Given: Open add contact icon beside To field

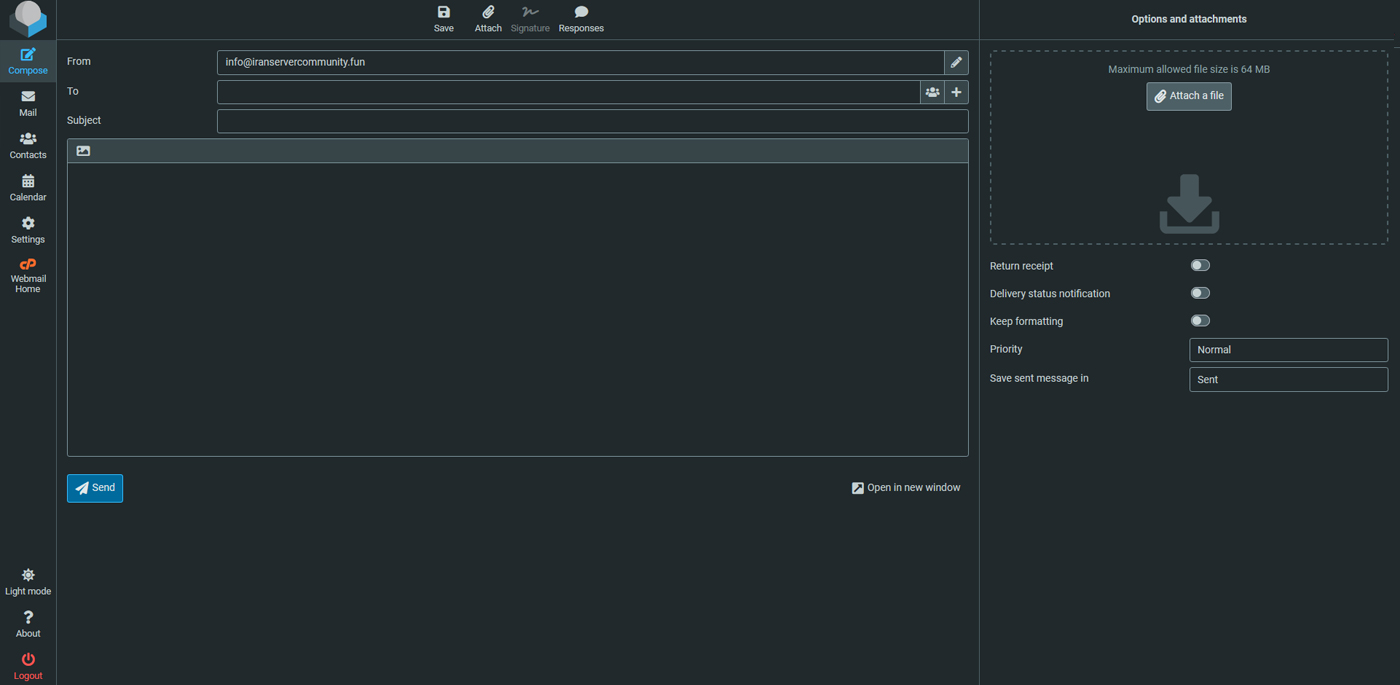Looking at the screenshot, I should (932, 92).
